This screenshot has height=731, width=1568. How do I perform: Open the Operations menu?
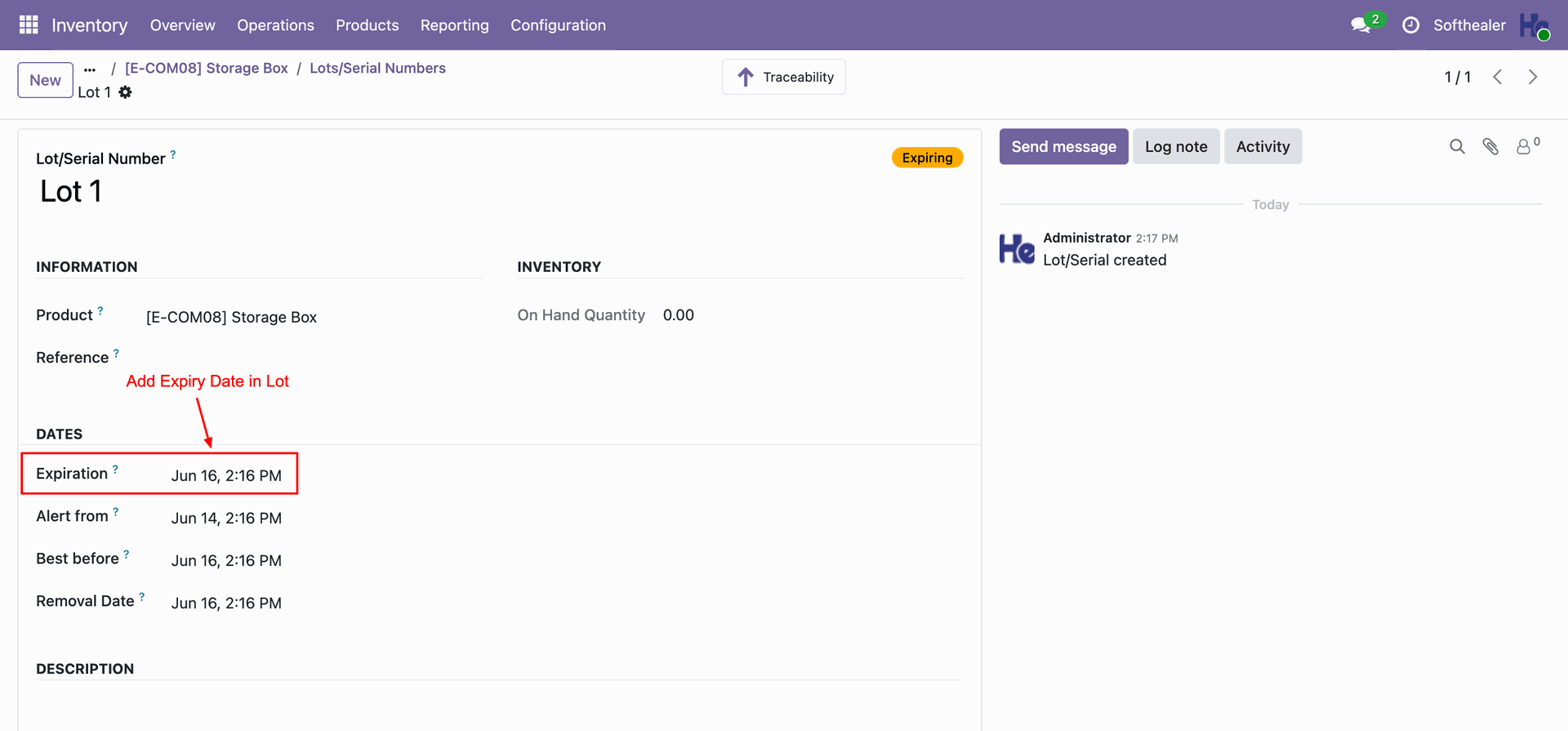point(275,25)
